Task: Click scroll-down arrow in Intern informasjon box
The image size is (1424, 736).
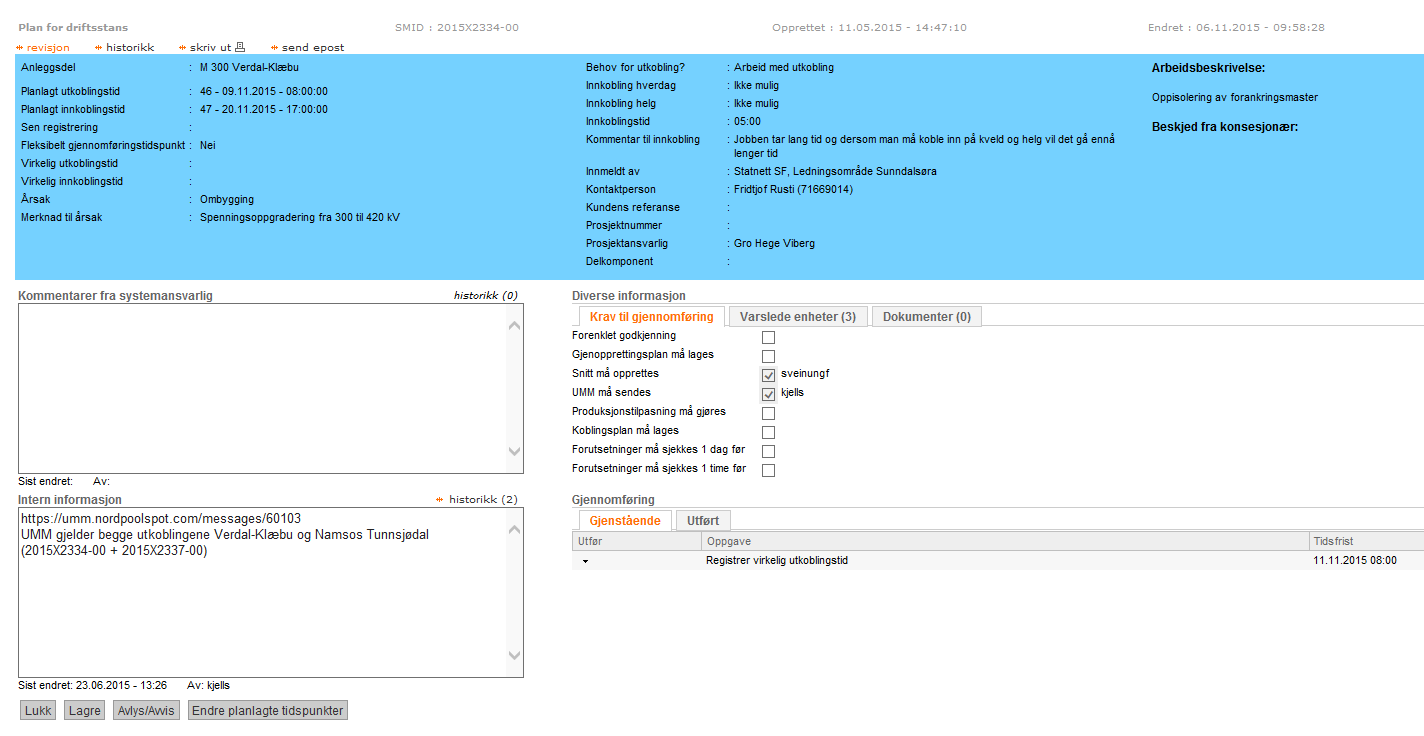Action: pos(515,656)
